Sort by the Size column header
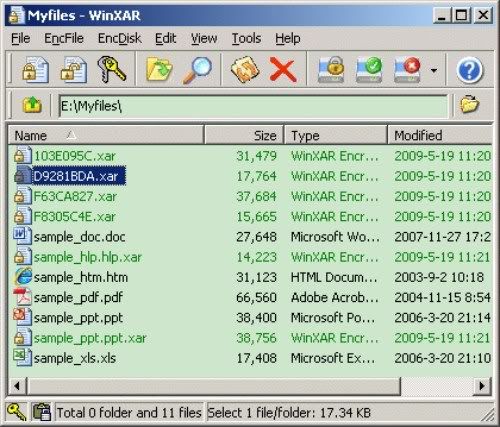Screen dimensions: 500x427 (x=244, y=135)
